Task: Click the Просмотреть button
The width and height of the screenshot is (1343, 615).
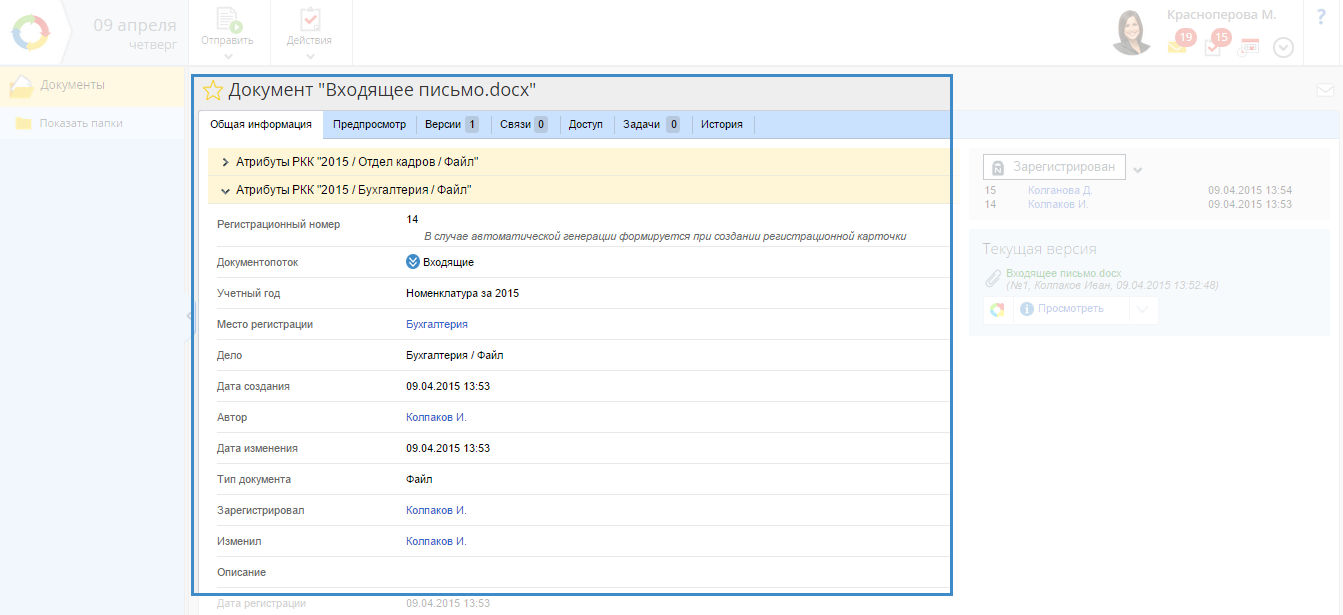Action: 1070,309
